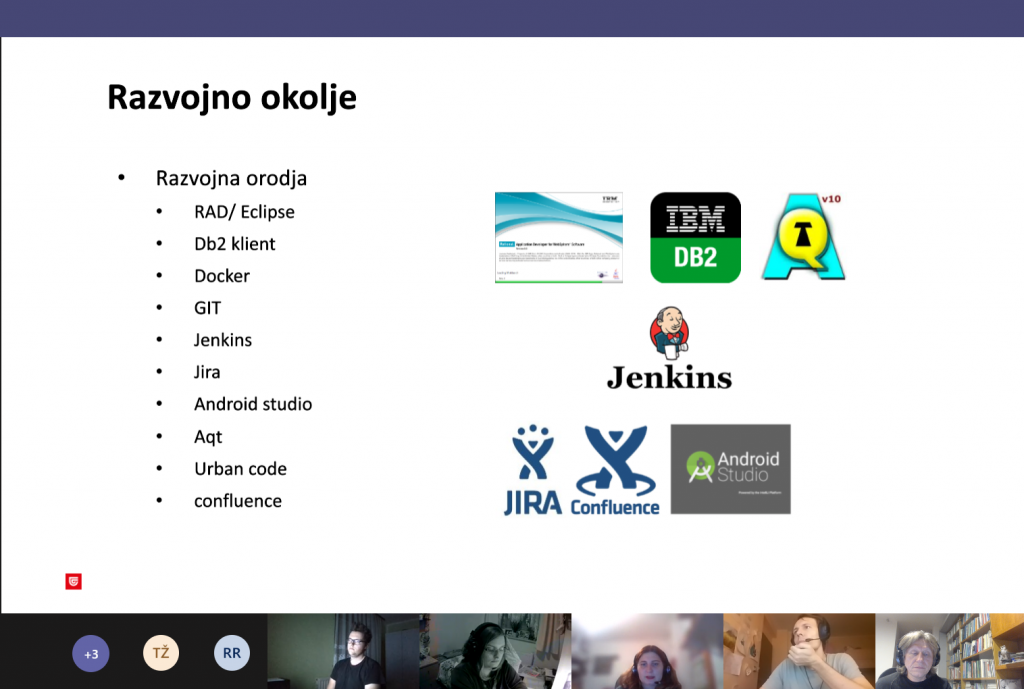Click the middle participant video with bright background
Screen dimensions: 1024x689
coord(646,651)
